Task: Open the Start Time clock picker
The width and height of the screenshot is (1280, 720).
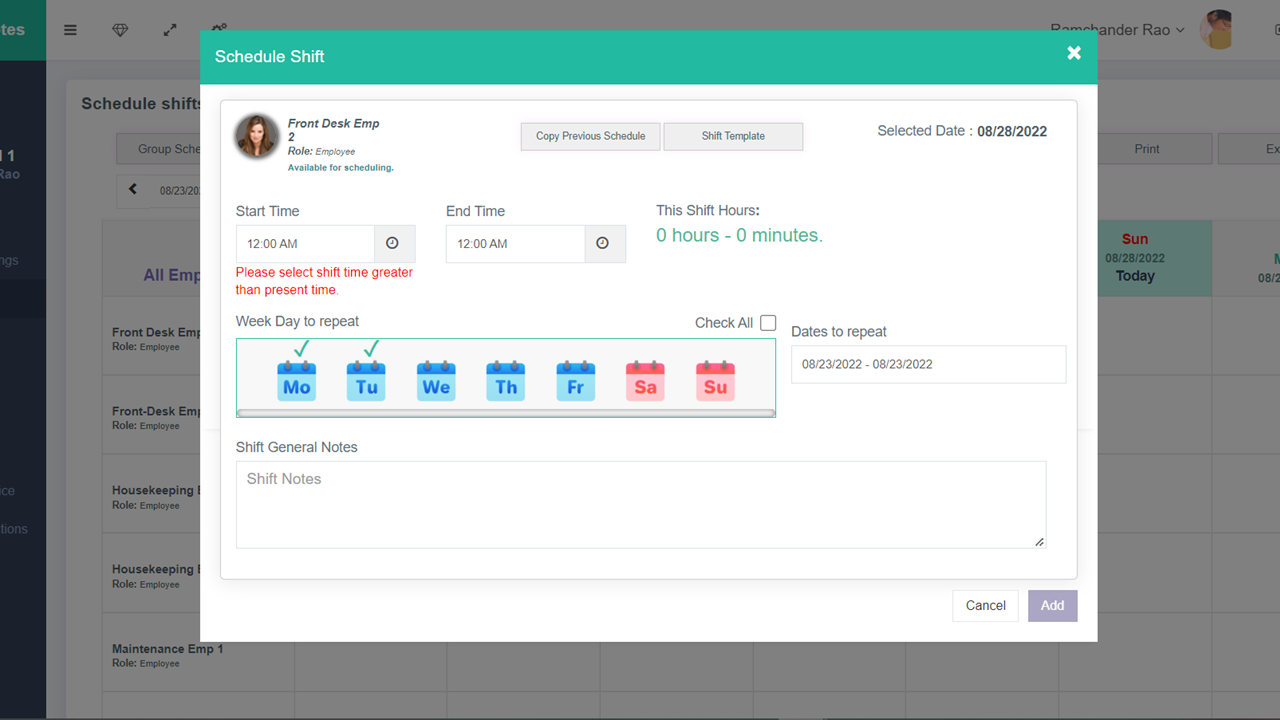Action: click(x=394, y=243)
